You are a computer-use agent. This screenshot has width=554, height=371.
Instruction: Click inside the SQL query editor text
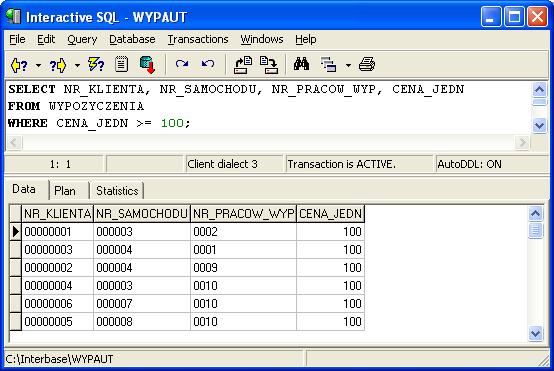coord(269,107)
